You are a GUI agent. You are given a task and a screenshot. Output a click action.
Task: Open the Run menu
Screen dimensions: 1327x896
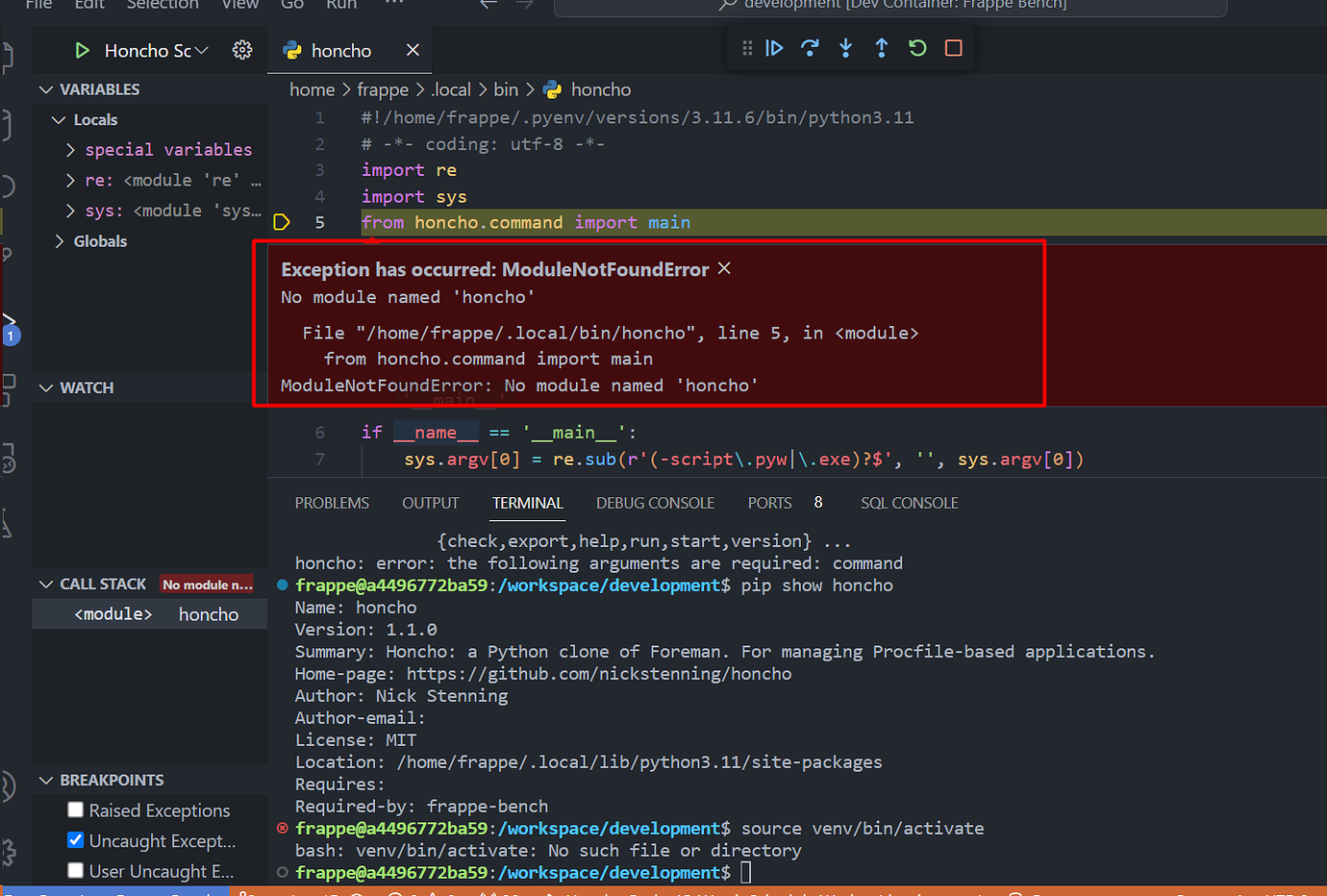[x=340, y=6]
